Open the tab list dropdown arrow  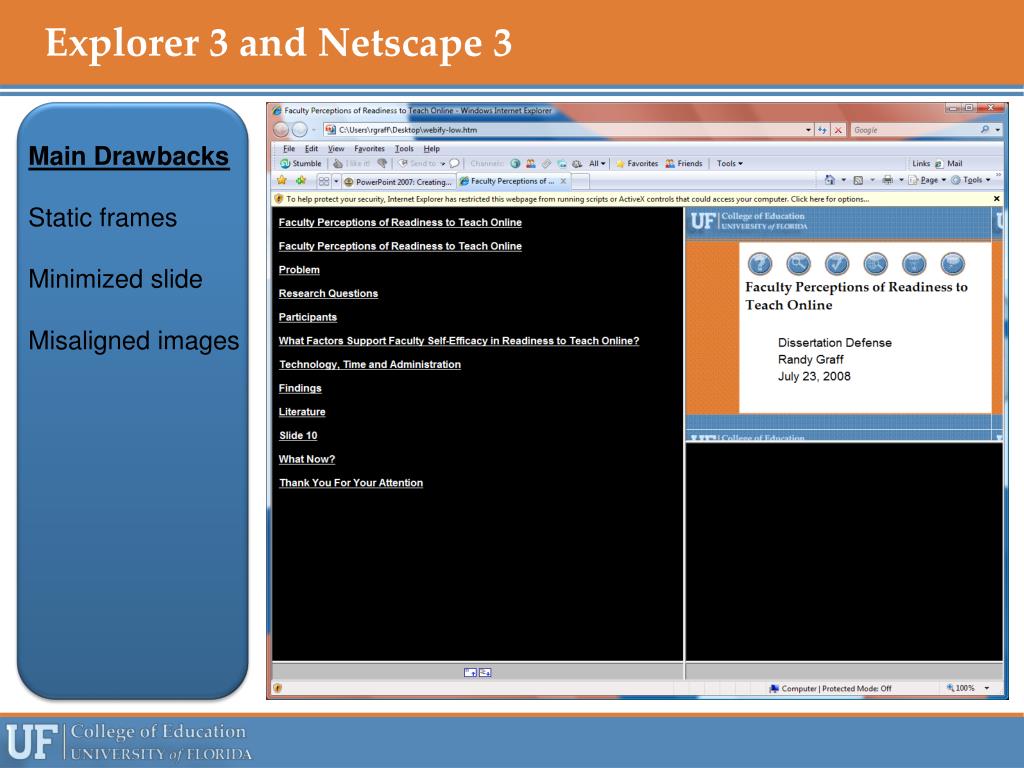click(x=336, y=181)
